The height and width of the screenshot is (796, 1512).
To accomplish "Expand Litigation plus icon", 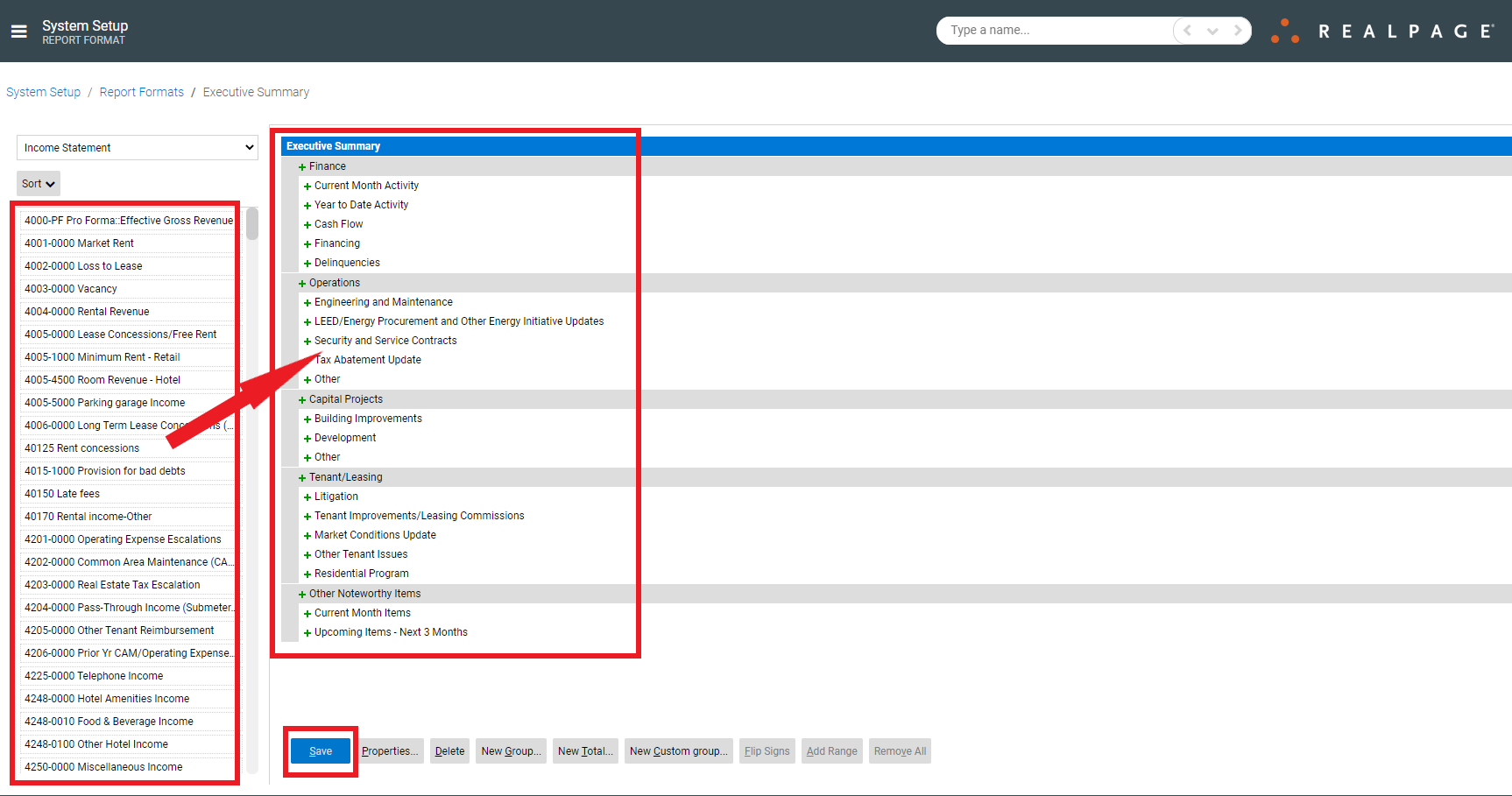I will [x=307, y=497].
